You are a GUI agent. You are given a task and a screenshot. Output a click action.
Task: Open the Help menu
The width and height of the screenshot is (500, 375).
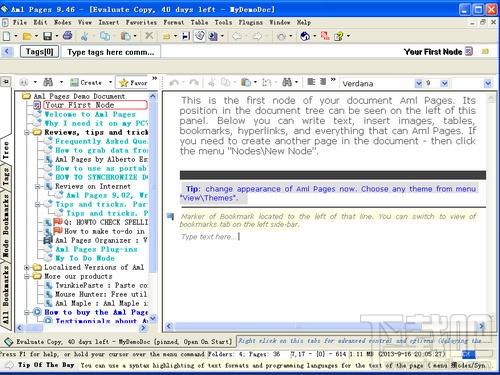[x=304, y=22]
